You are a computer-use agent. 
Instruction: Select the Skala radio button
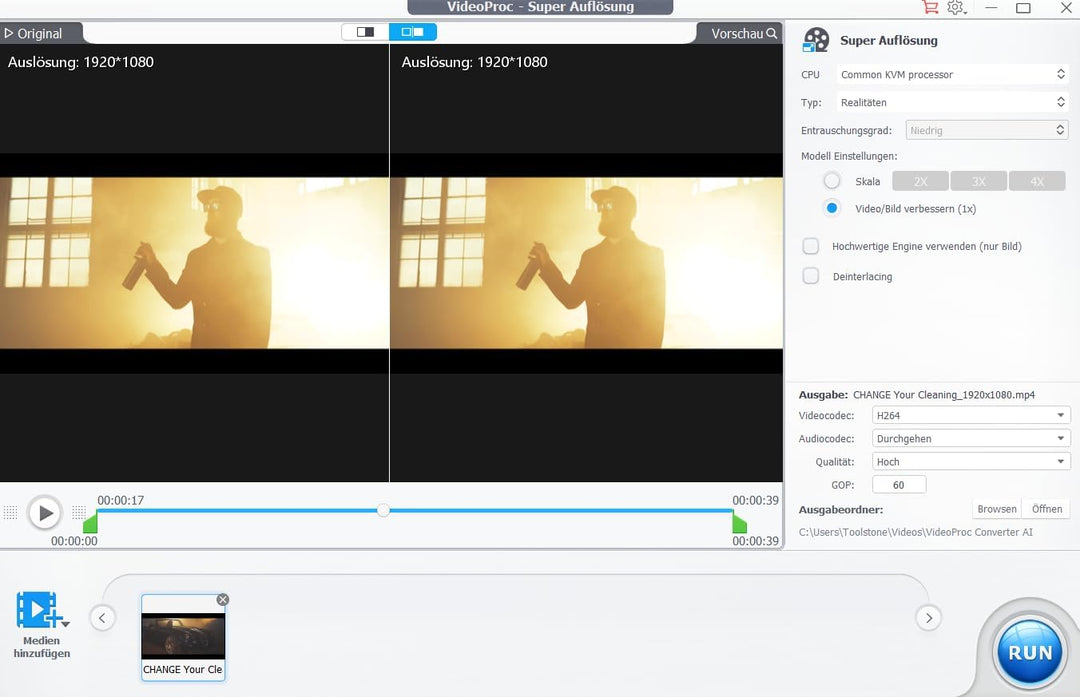(x=832, y=181)
